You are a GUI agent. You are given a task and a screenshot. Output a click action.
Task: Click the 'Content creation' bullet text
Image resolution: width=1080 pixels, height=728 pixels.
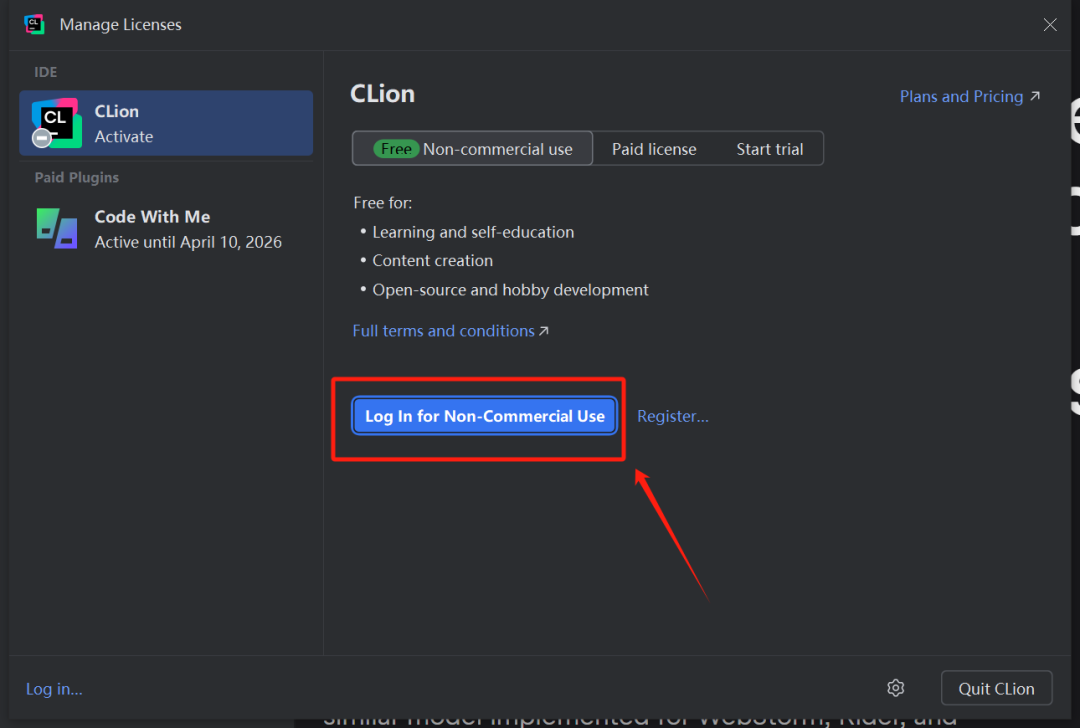pyautogui.click(x=433, y=260)
